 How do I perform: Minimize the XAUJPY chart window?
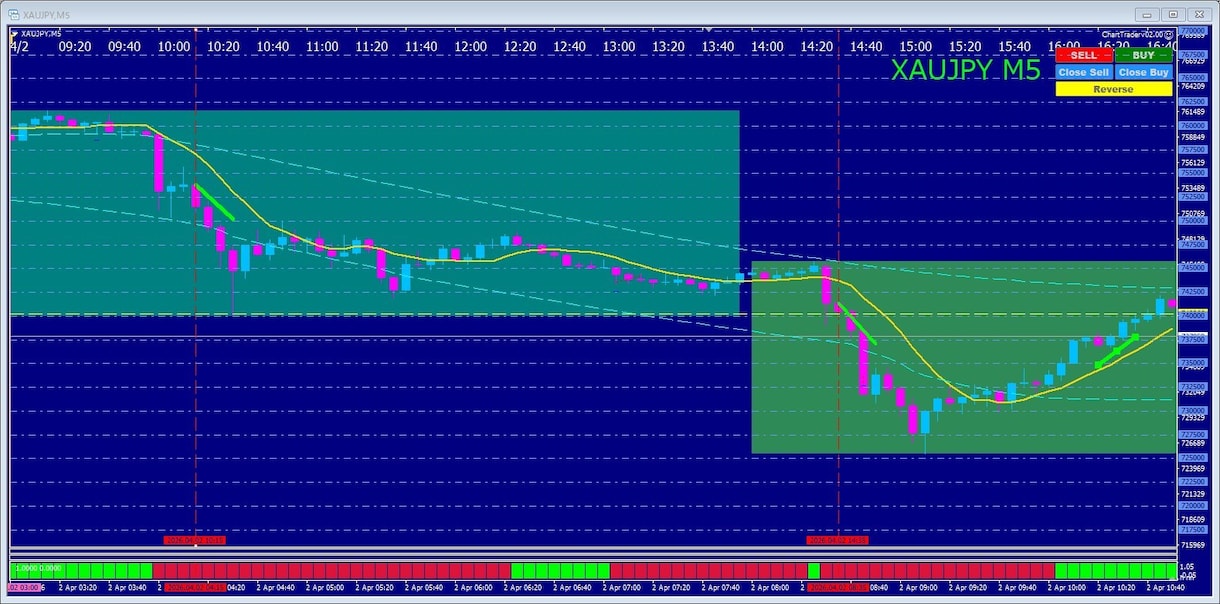[x=1148, y=14]
